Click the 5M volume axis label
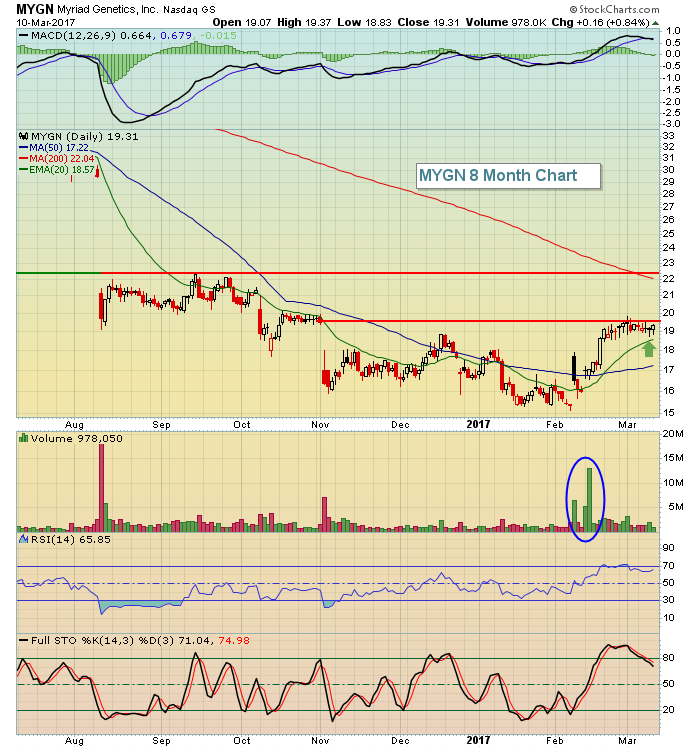This screenshot has width=700, height=748. coord(676,507)
